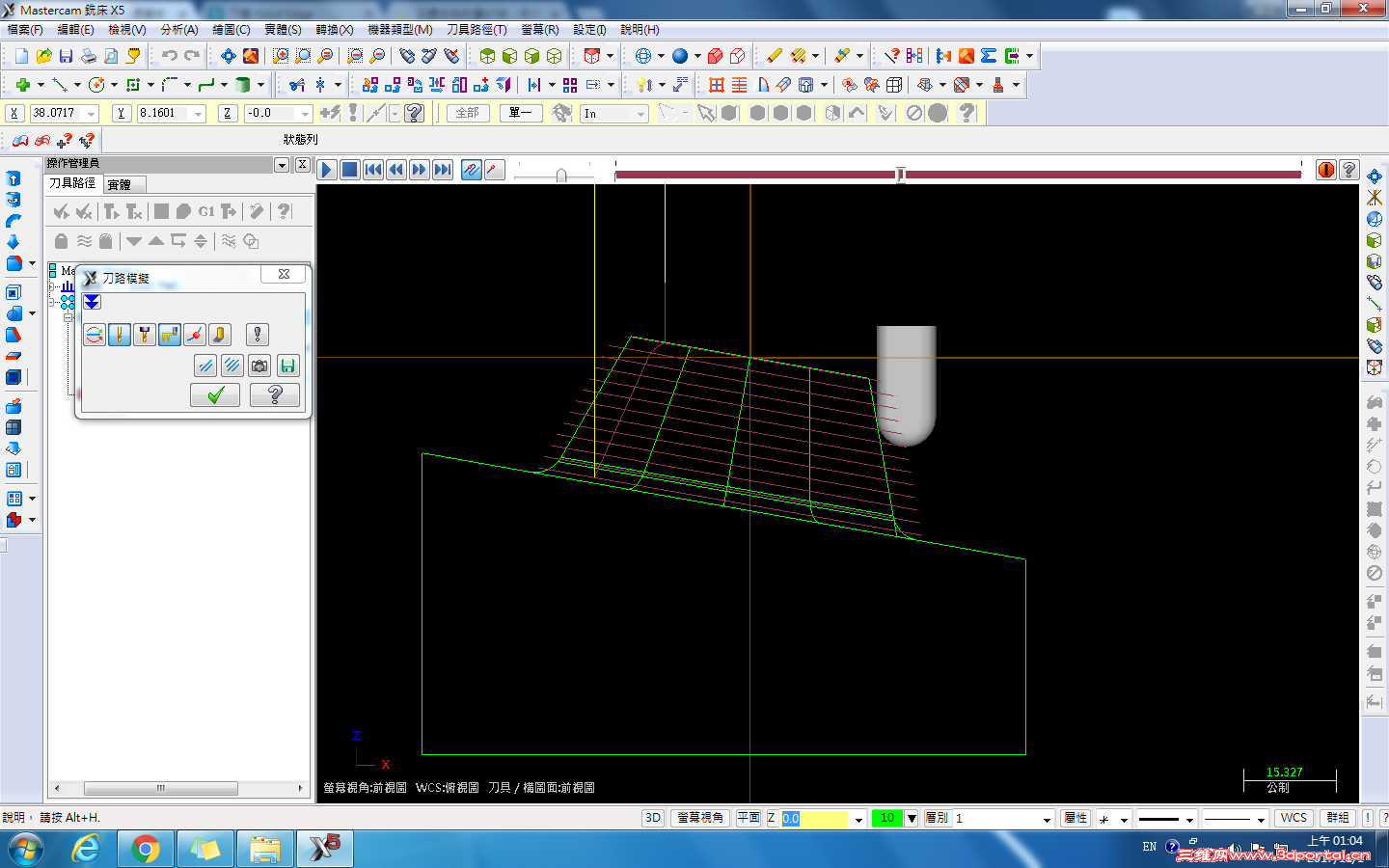This screenshot has height=868, width=1389.
Task: Toggle the conditional stops red icon
Action: [1326, 171]
